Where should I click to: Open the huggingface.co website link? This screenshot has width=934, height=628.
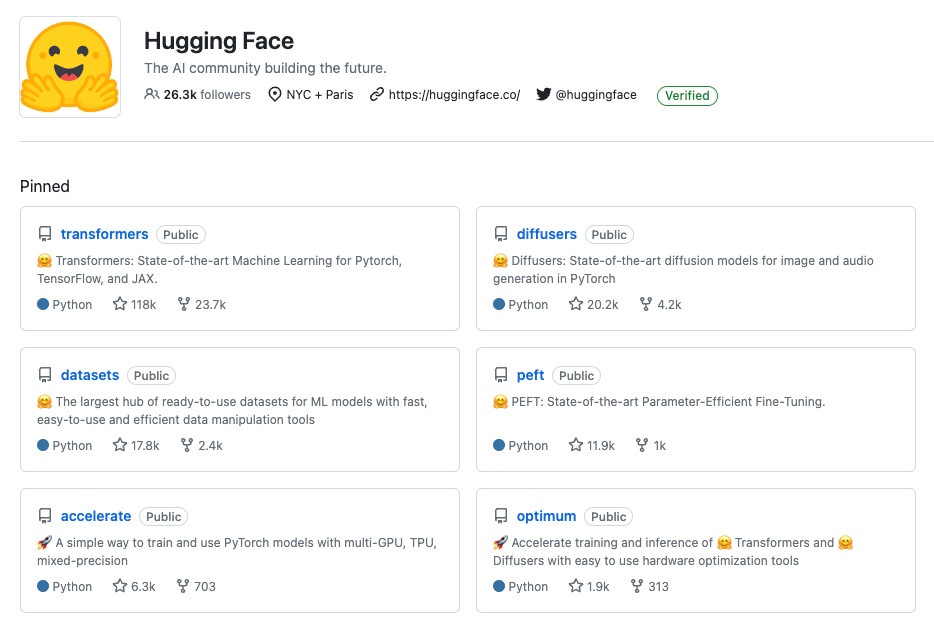coord(454,95)
